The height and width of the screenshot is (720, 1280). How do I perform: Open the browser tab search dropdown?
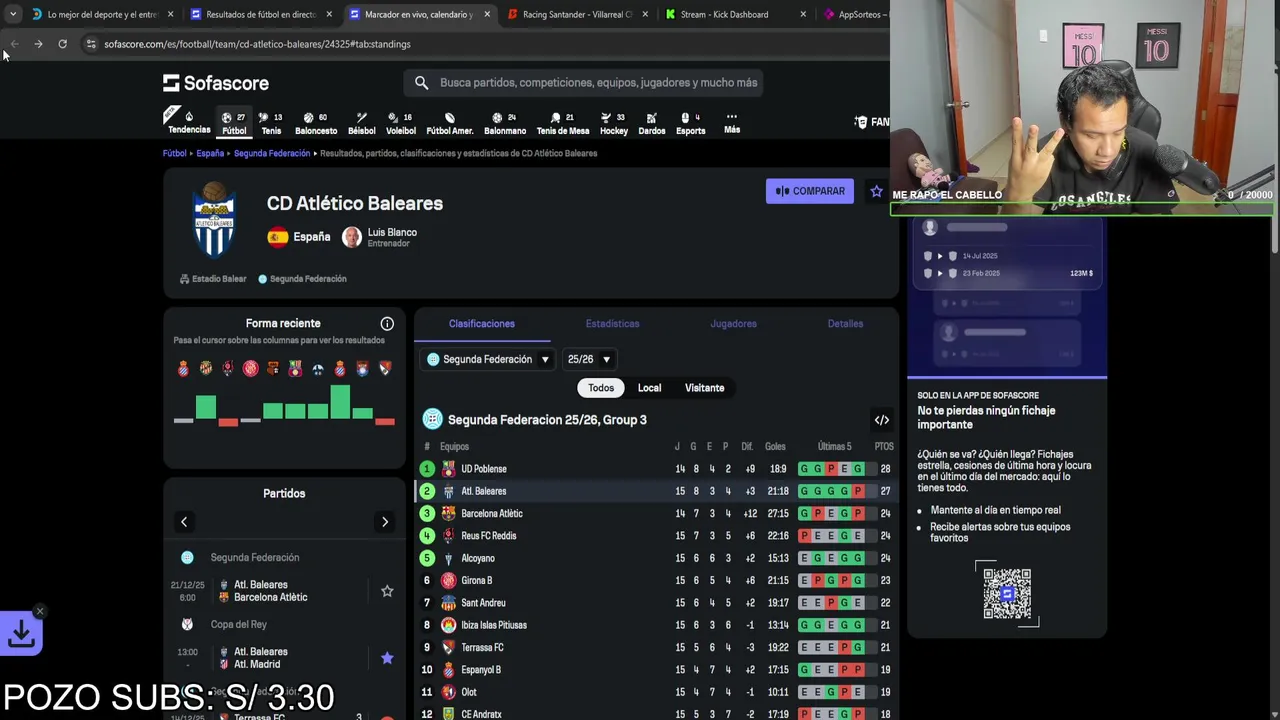(12, 14)
